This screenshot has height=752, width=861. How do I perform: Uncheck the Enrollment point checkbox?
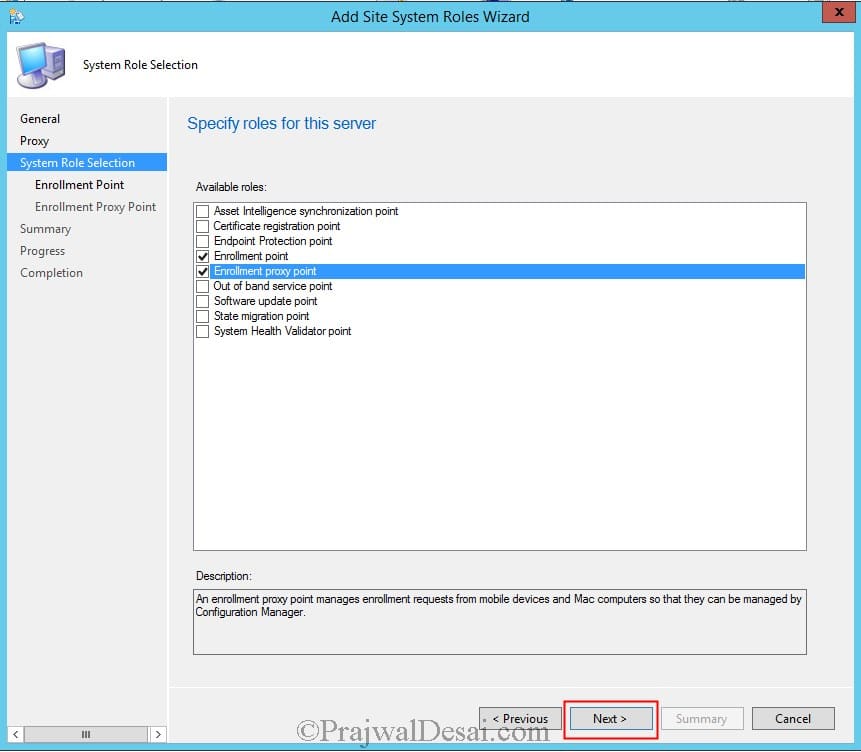pos(203,257)
